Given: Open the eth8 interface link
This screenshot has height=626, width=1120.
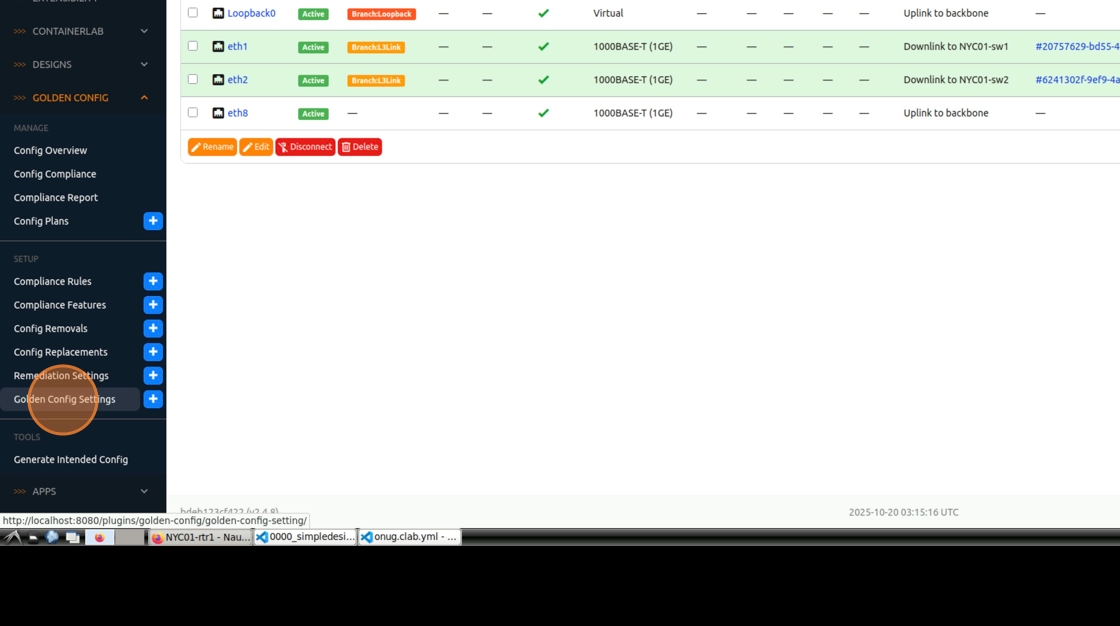Looking at the screenshot, I should (237, 113).
